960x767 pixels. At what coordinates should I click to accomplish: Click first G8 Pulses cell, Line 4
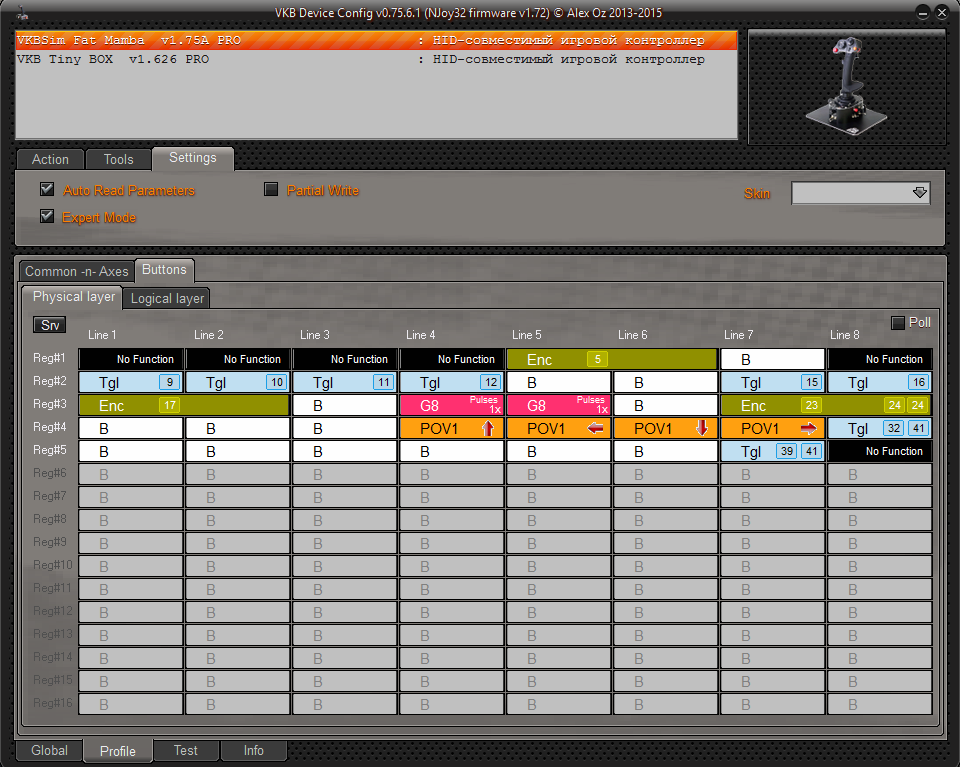tap(452, 405)
